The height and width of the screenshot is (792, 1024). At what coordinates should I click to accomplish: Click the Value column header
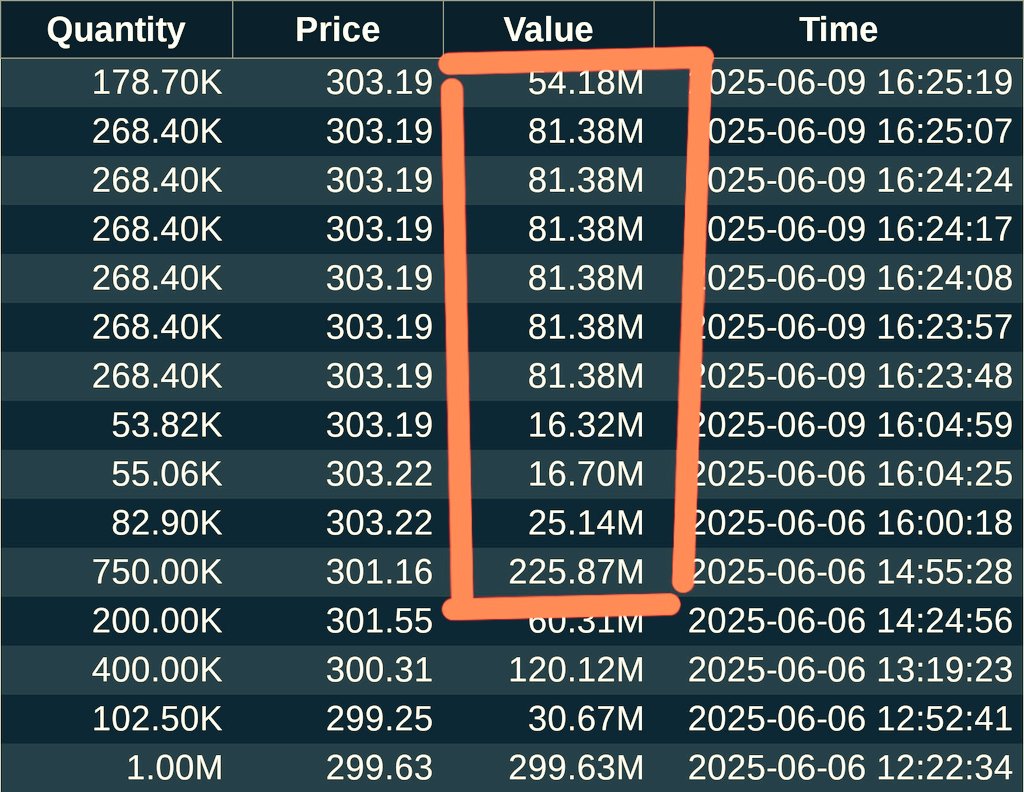(549, 29)
